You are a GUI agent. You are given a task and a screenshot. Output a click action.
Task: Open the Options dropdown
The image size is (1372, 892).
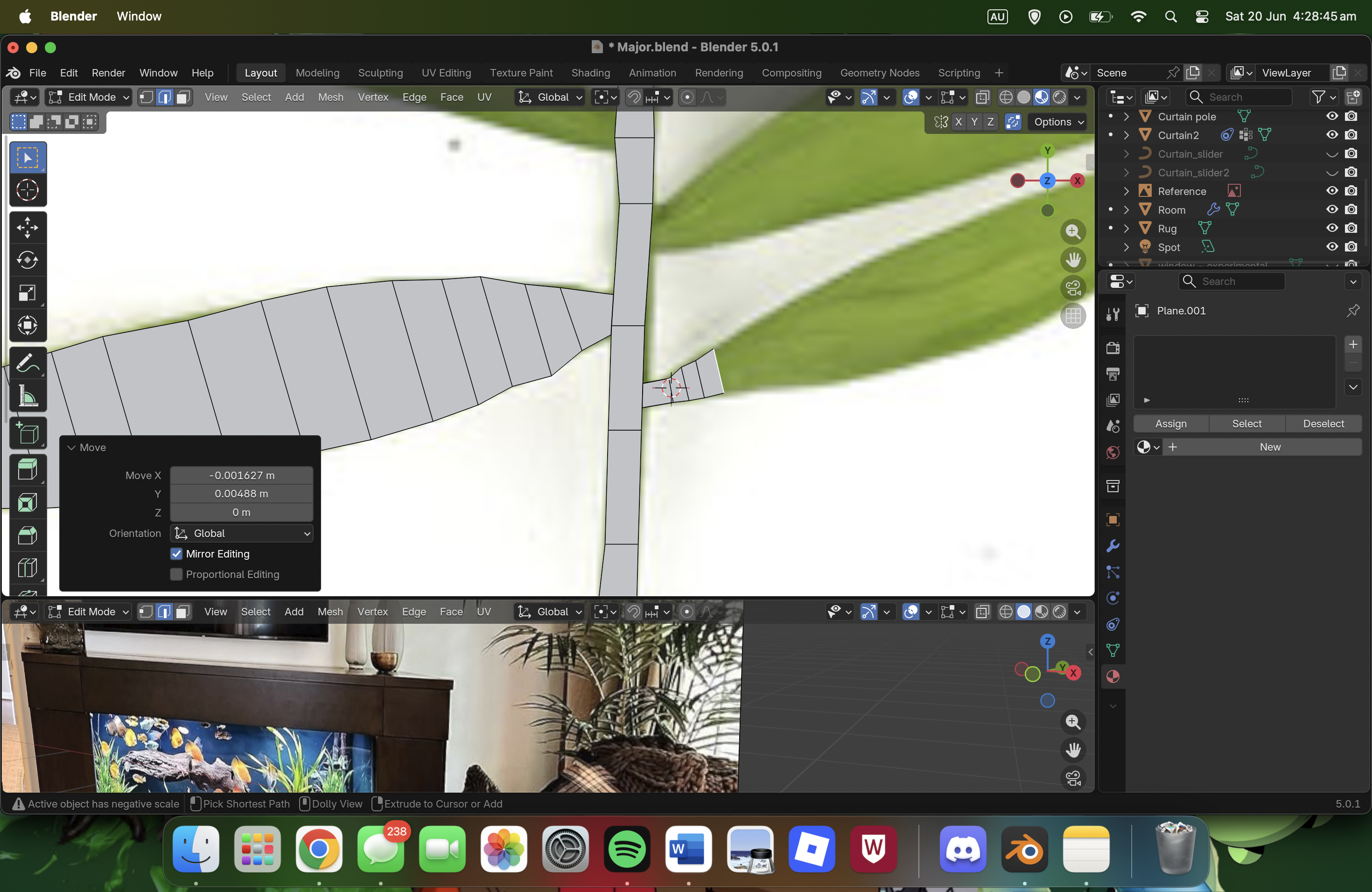(1058, 122)
